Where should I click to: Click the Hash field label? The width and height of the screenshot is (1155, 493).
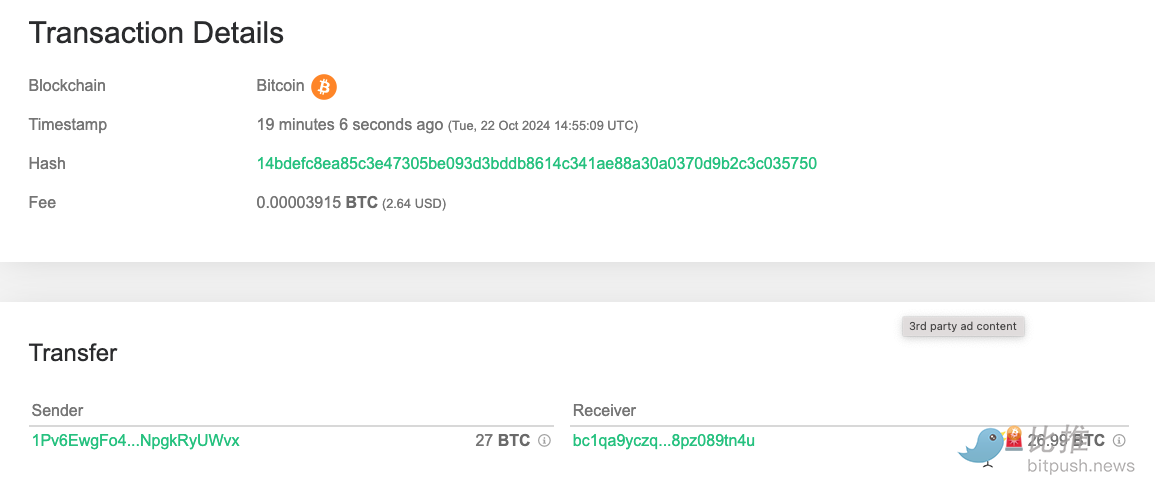[47, 163]
